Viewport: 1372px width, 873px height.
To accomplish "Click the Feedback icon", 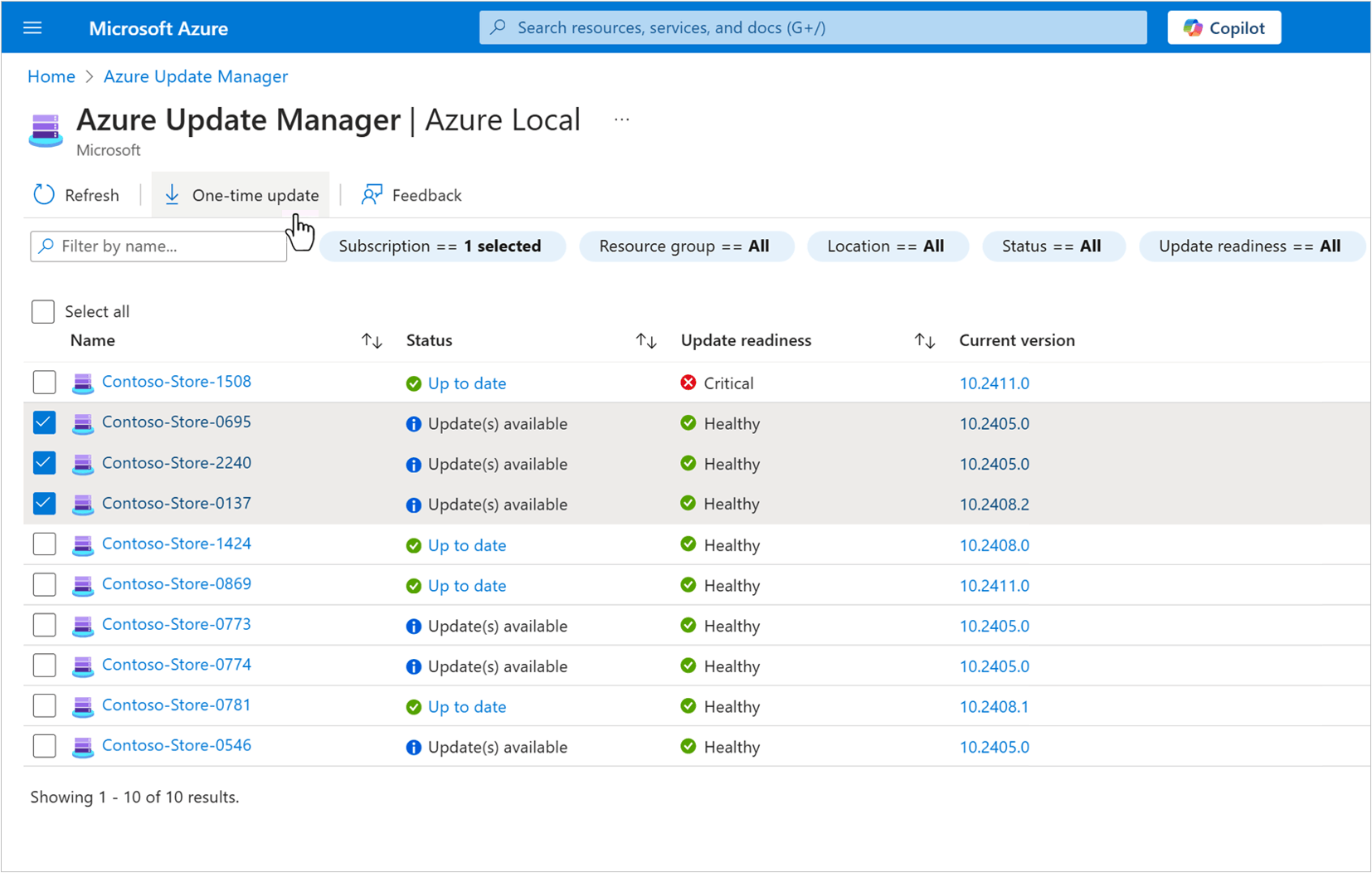I will [x=372, y=194].
